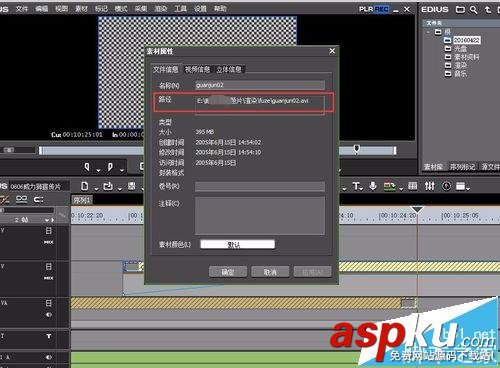Image resolution: width=500 pixels, height=368 pixels.
Task: Open the 视图 menu
Action: pyautogui.click(x=61, y=9)
